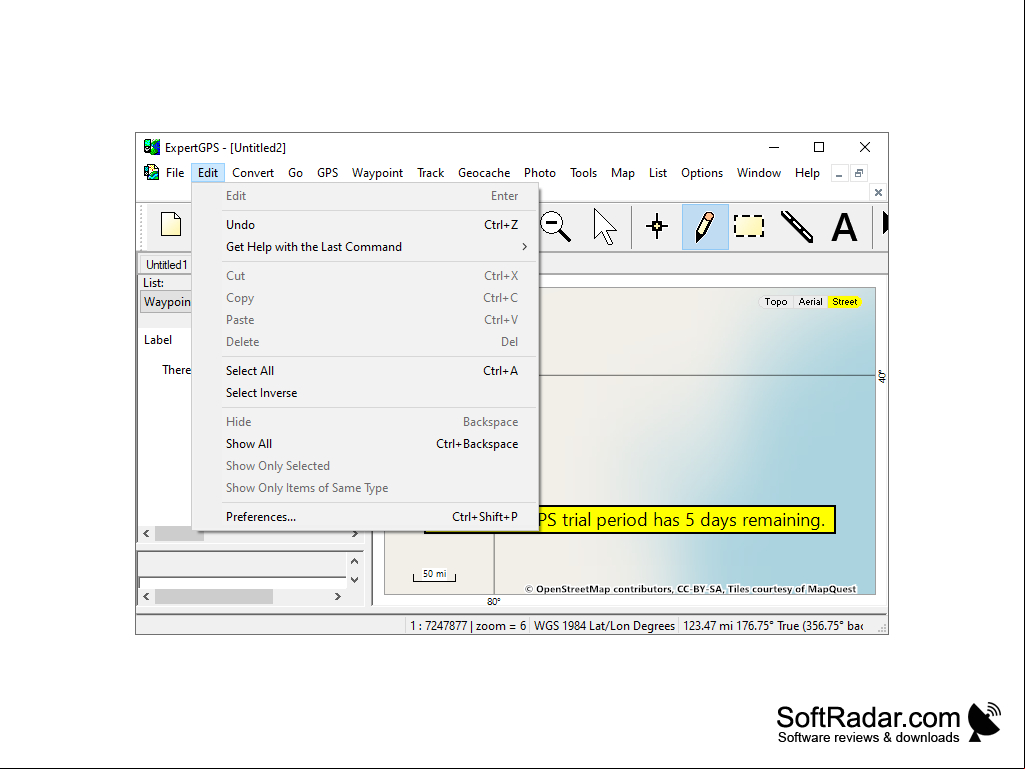Click the ExpertGPS document icon beside File
1025x769 pixels.
152,172
